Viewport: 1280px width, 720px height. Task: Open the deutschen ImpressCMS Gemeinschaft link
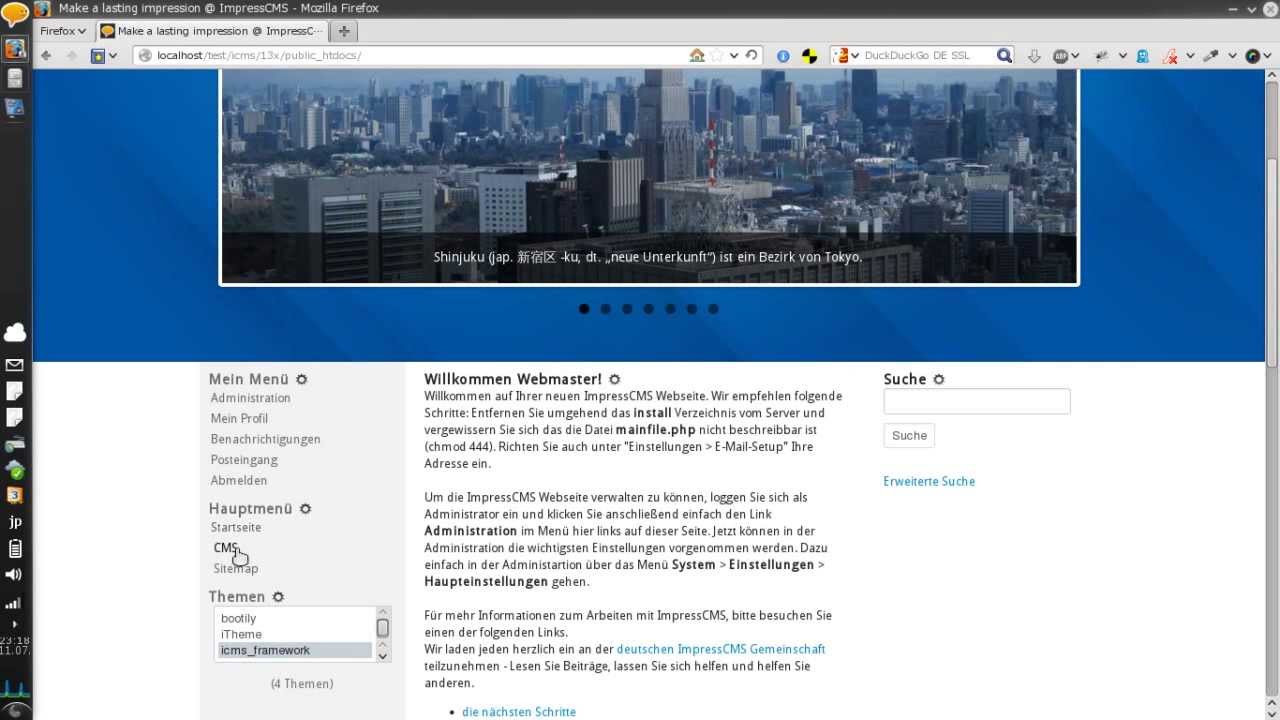click(x=721, y=649)
